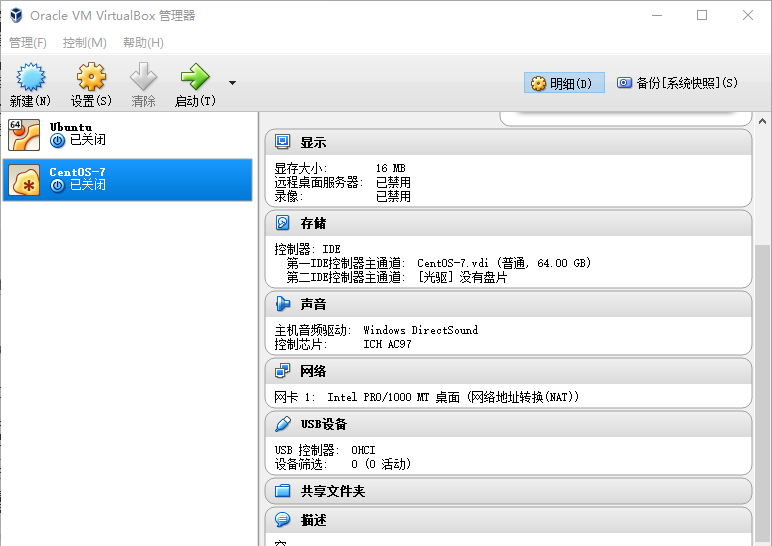Open the 控制(M) menu
The width and height of the screenshot is (772, 546).
(x=84, y=43)
